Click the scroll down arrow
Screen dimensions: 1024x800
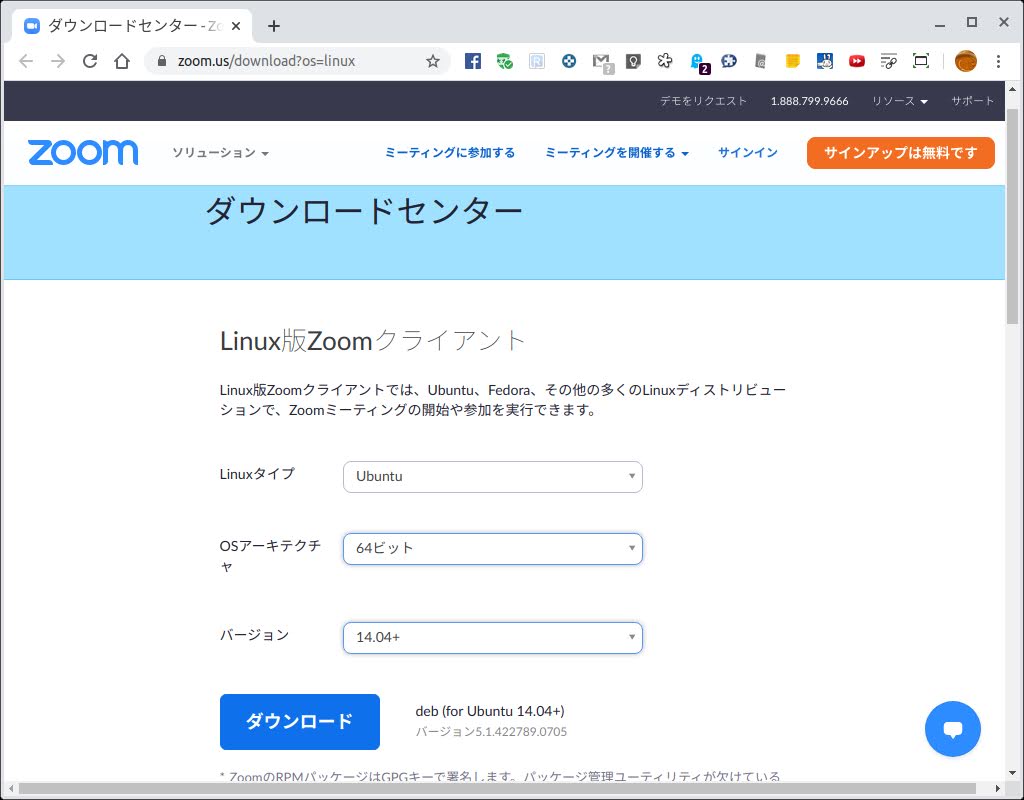click(x=1012, y=773)
